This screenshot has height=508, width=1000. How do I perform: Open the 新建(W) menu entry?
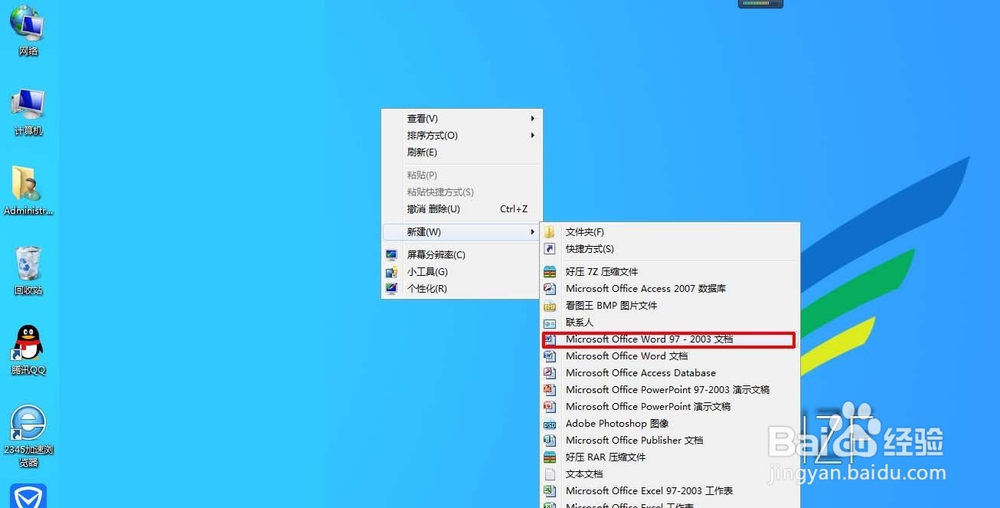click(462, 232)
